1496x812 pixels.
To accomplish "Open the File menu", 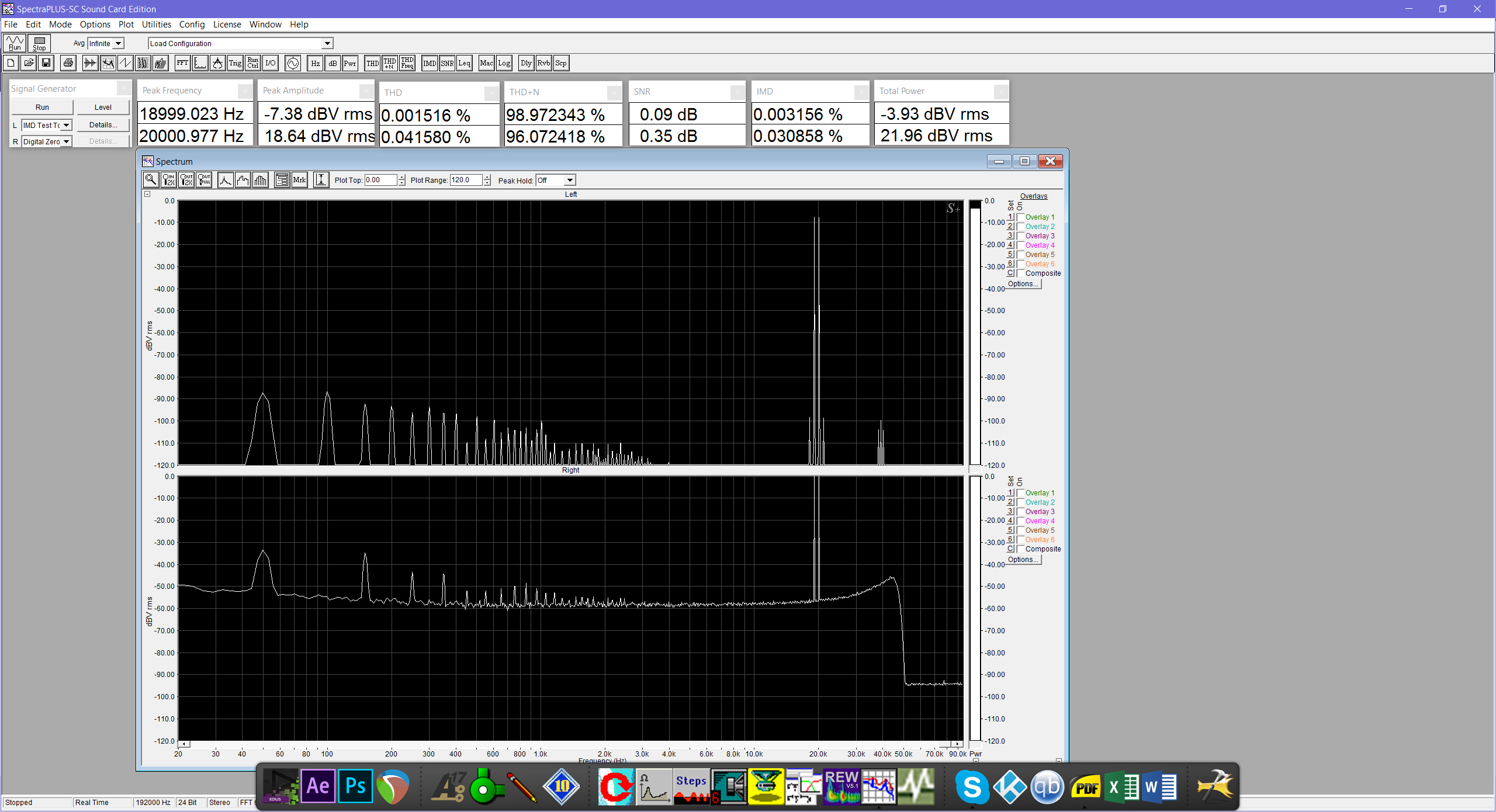I will coord(11,25).
